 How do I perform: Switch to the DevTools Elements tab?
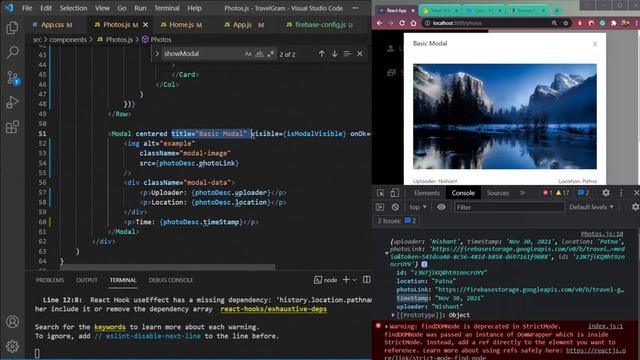[x=427, y=193]
